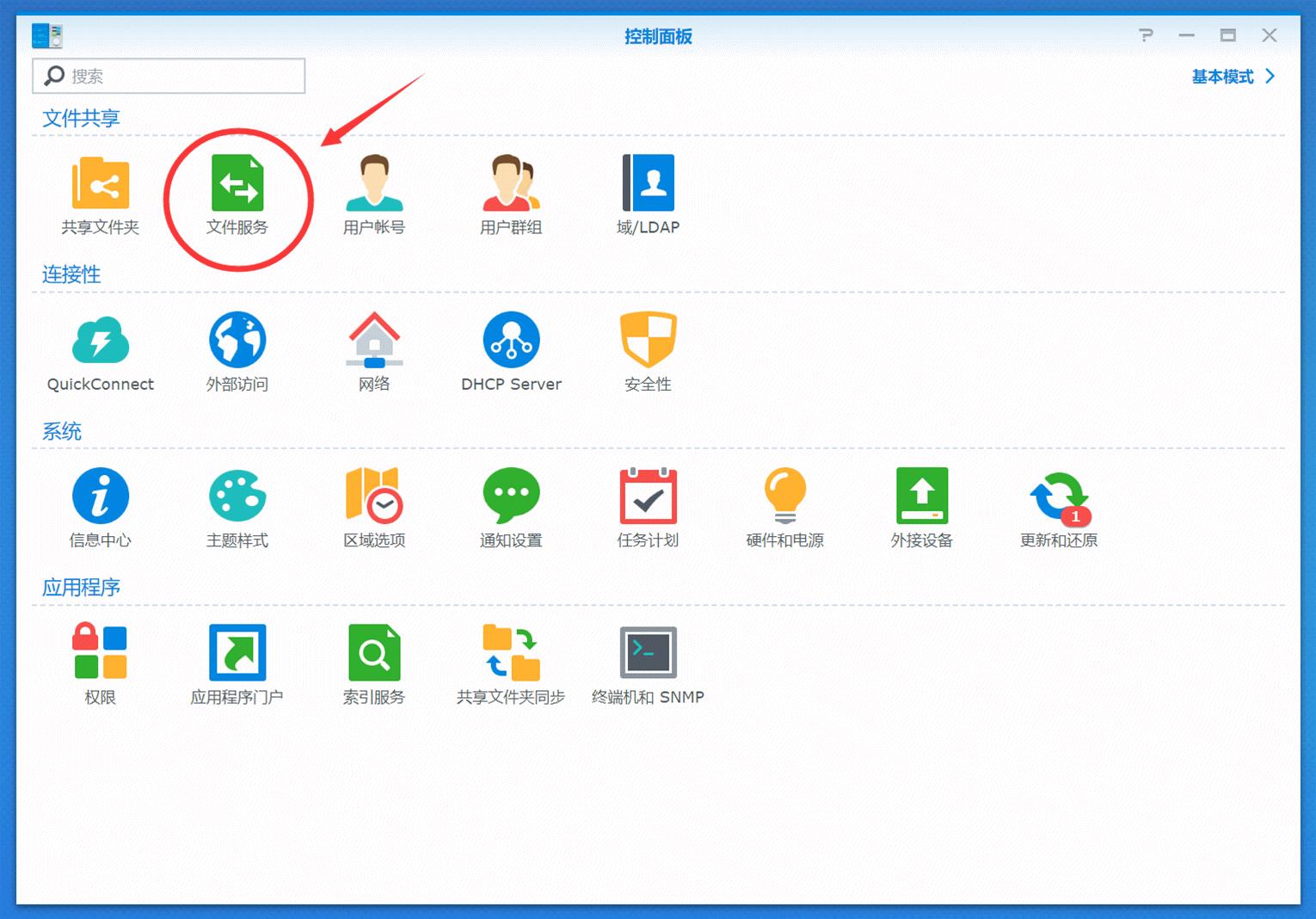Open 安全性 (Security) settings

pos(648,340)
